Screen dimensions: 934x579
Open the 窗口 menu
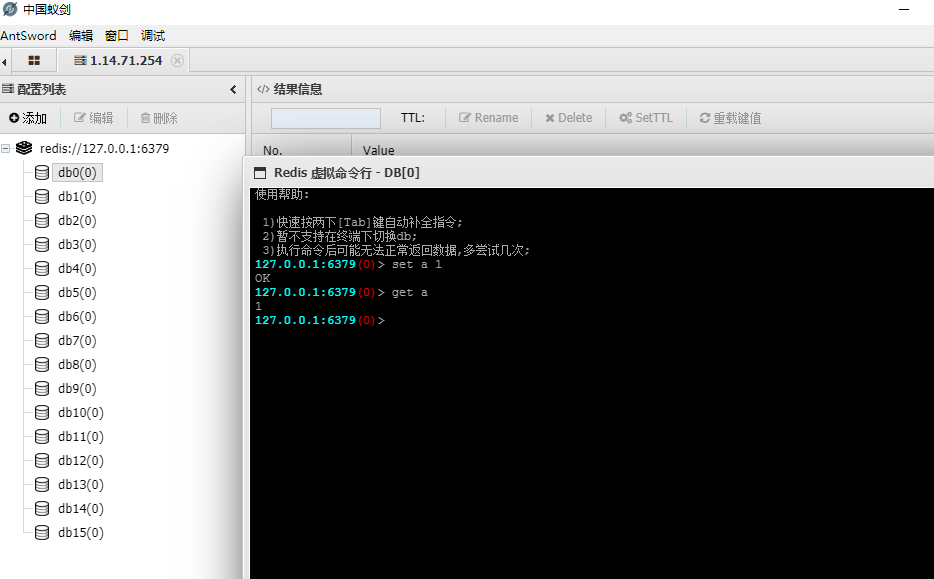(x=117, y=36)
